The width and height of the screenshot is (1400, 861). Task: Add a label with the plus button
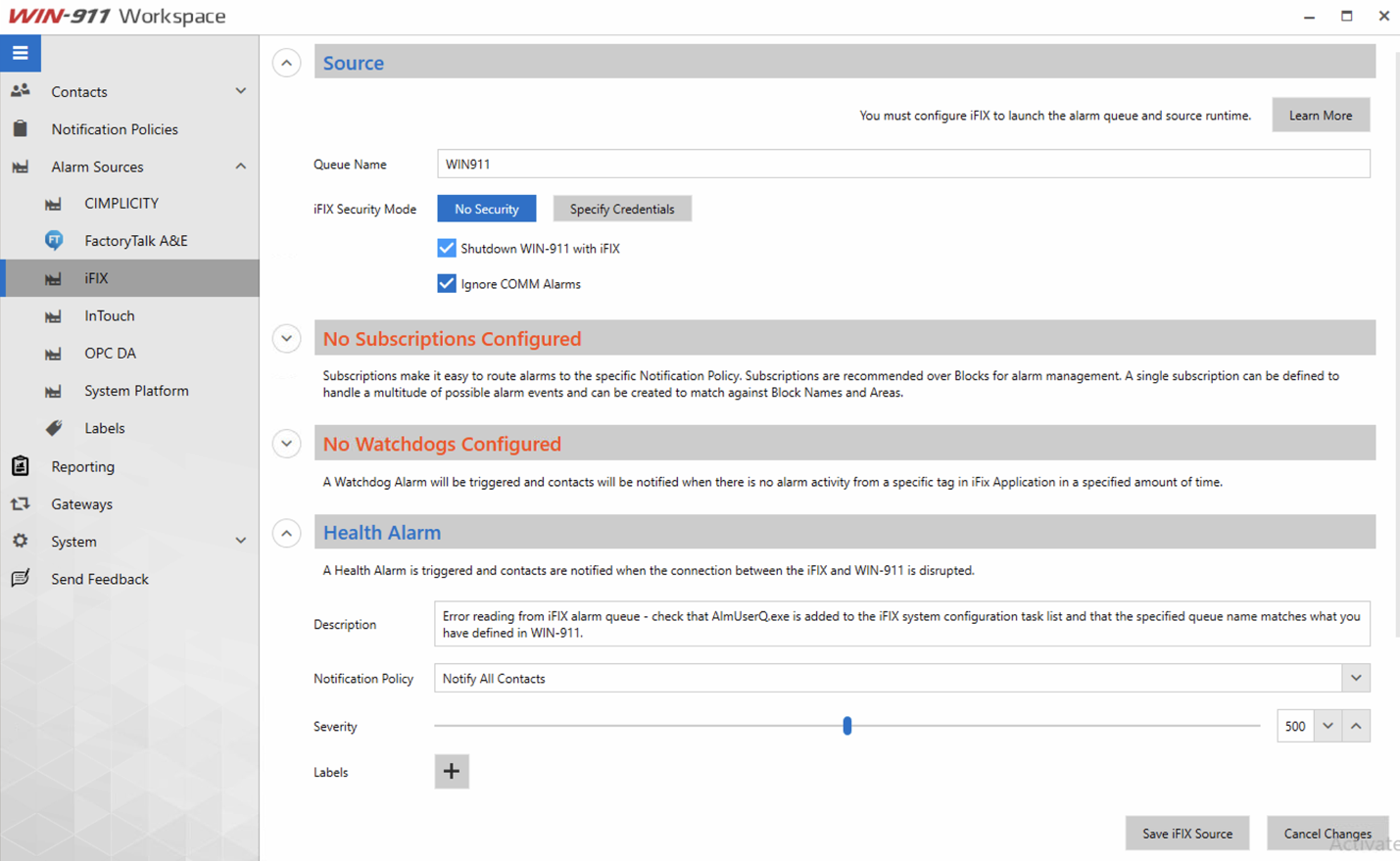[452, 772]
